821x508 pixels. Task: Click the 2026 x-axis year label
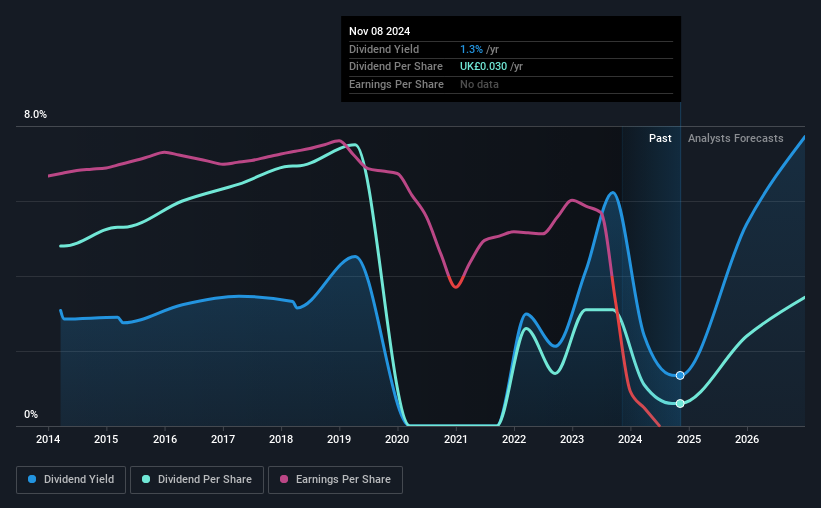747,439
